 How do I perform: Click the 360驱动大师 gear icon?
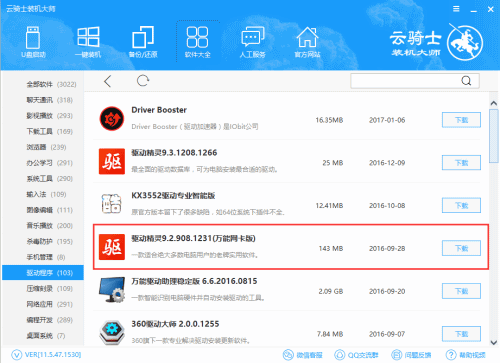112,332
